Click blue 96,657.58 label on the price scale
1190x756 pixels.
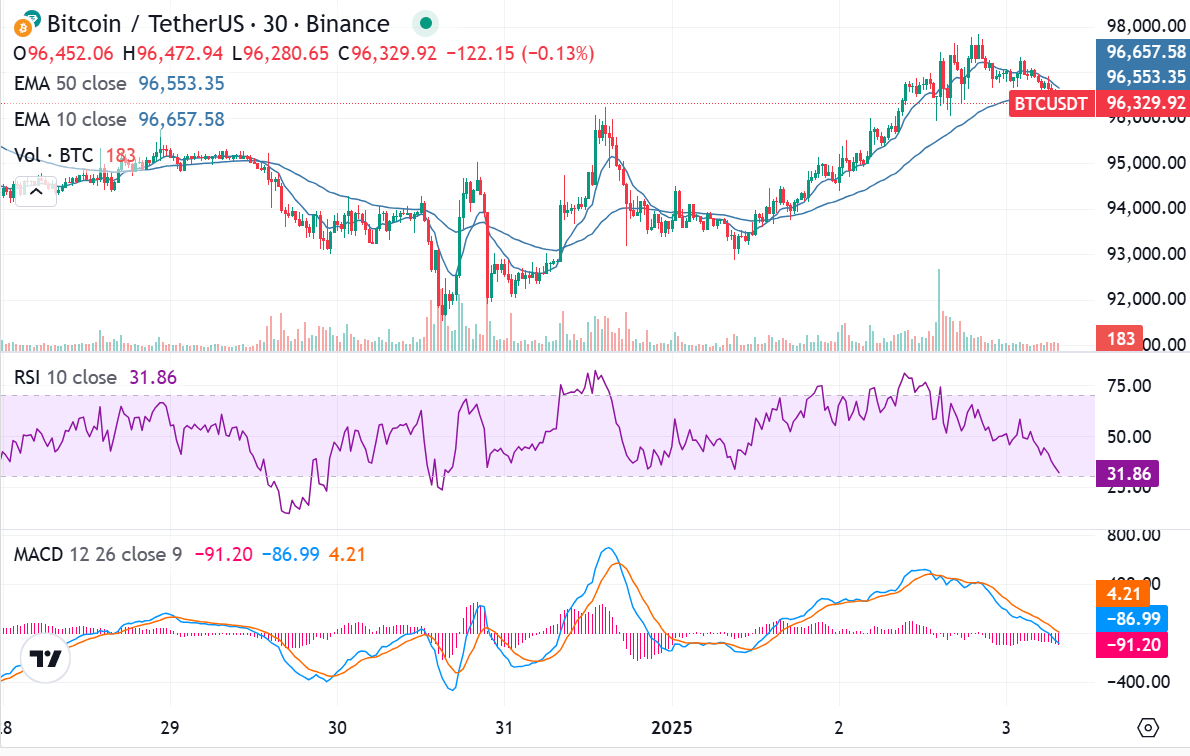coord(1143,52)
